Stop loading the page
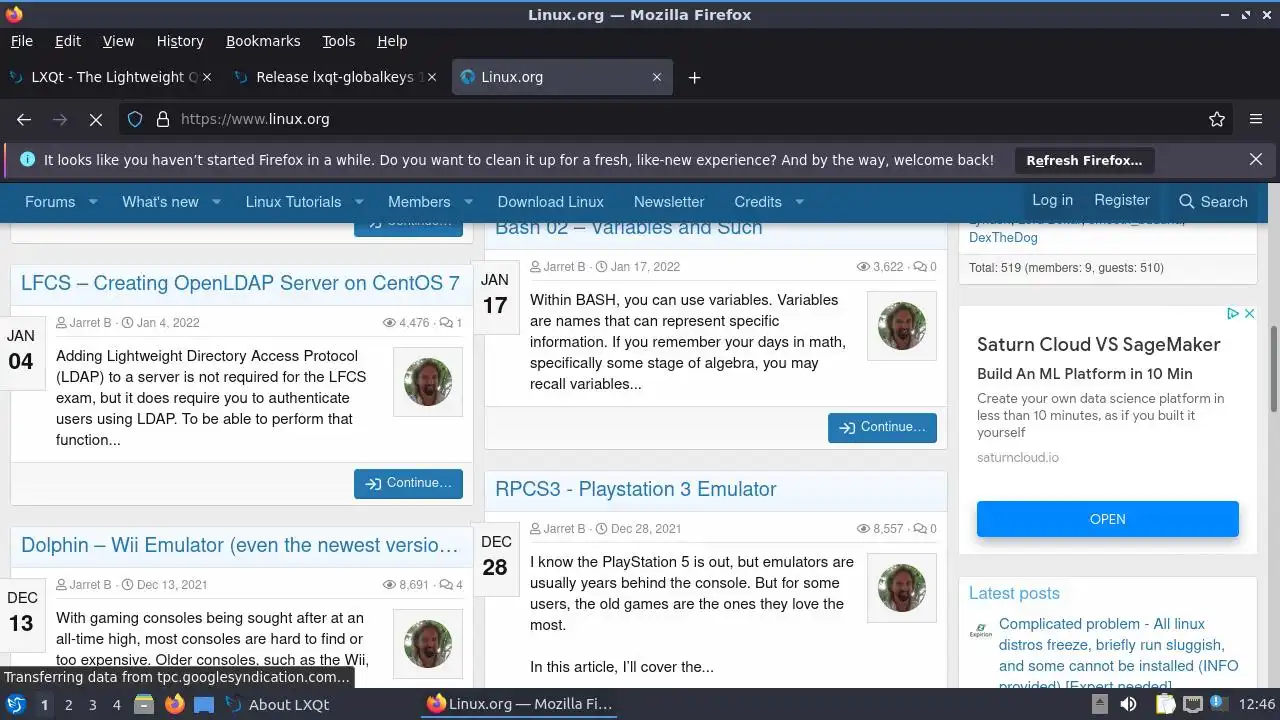1280x720 pixels. point(96,119)
